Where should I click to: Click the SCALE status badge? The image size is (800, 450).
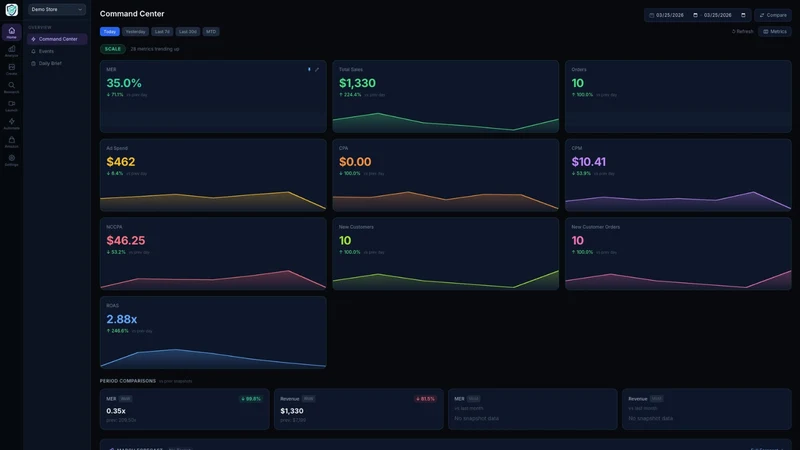[113, 49]
